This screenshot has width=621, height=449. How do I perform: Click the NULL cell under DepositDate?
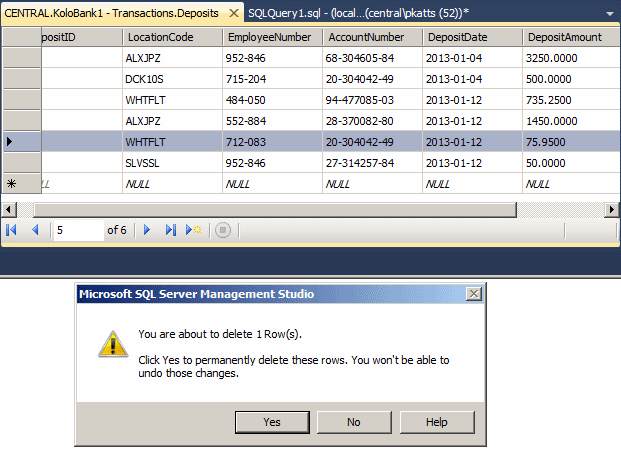(x=472, y=184)
